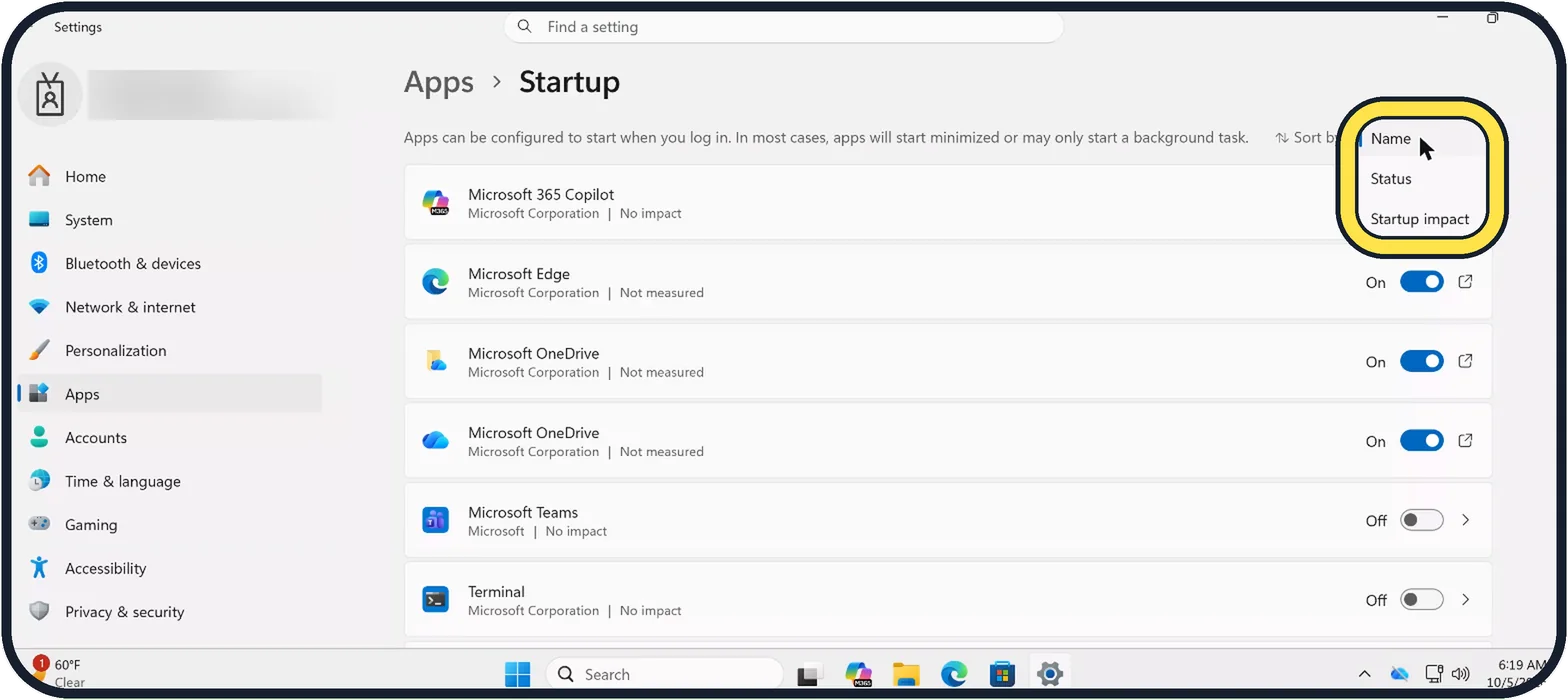This screenshot has width=1568, height=700.
Task: Click the Settings gear on the taskbar
Action: [1049, 675]
